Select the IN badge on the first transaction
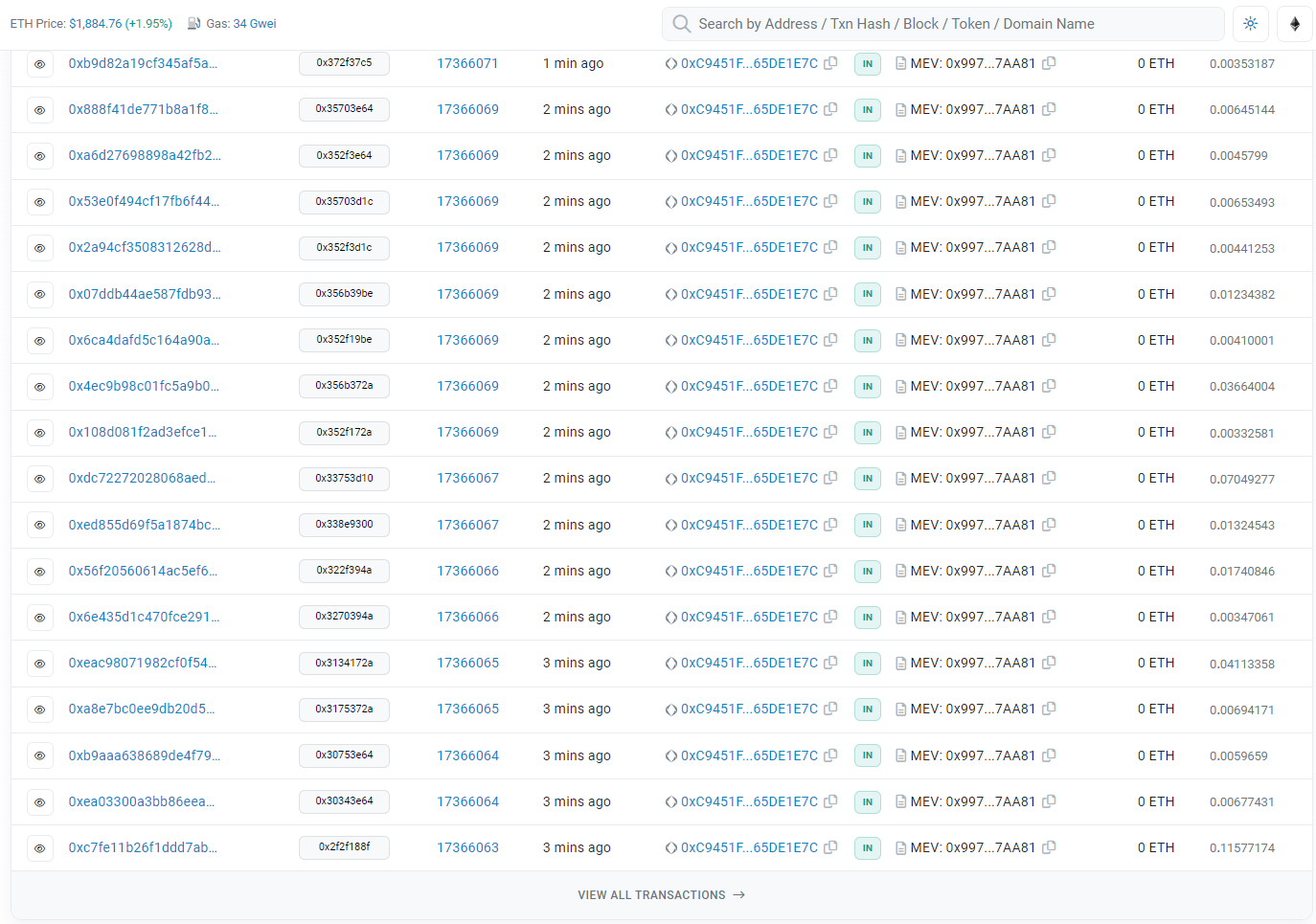 point(867,63)
